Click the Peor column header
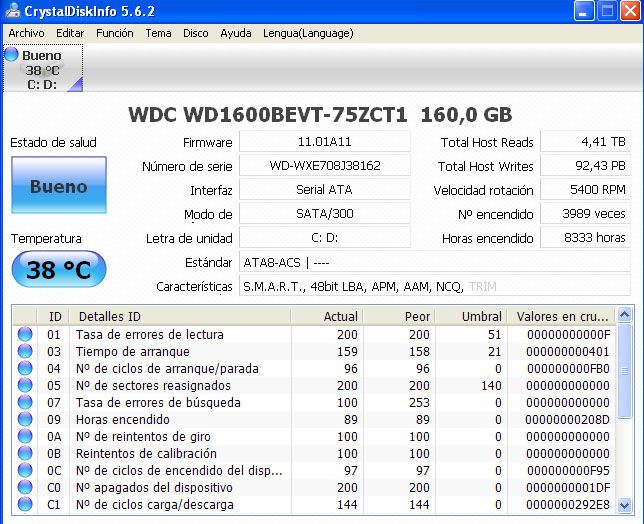This screenshot has height=524, width=644. pos(399,316)
